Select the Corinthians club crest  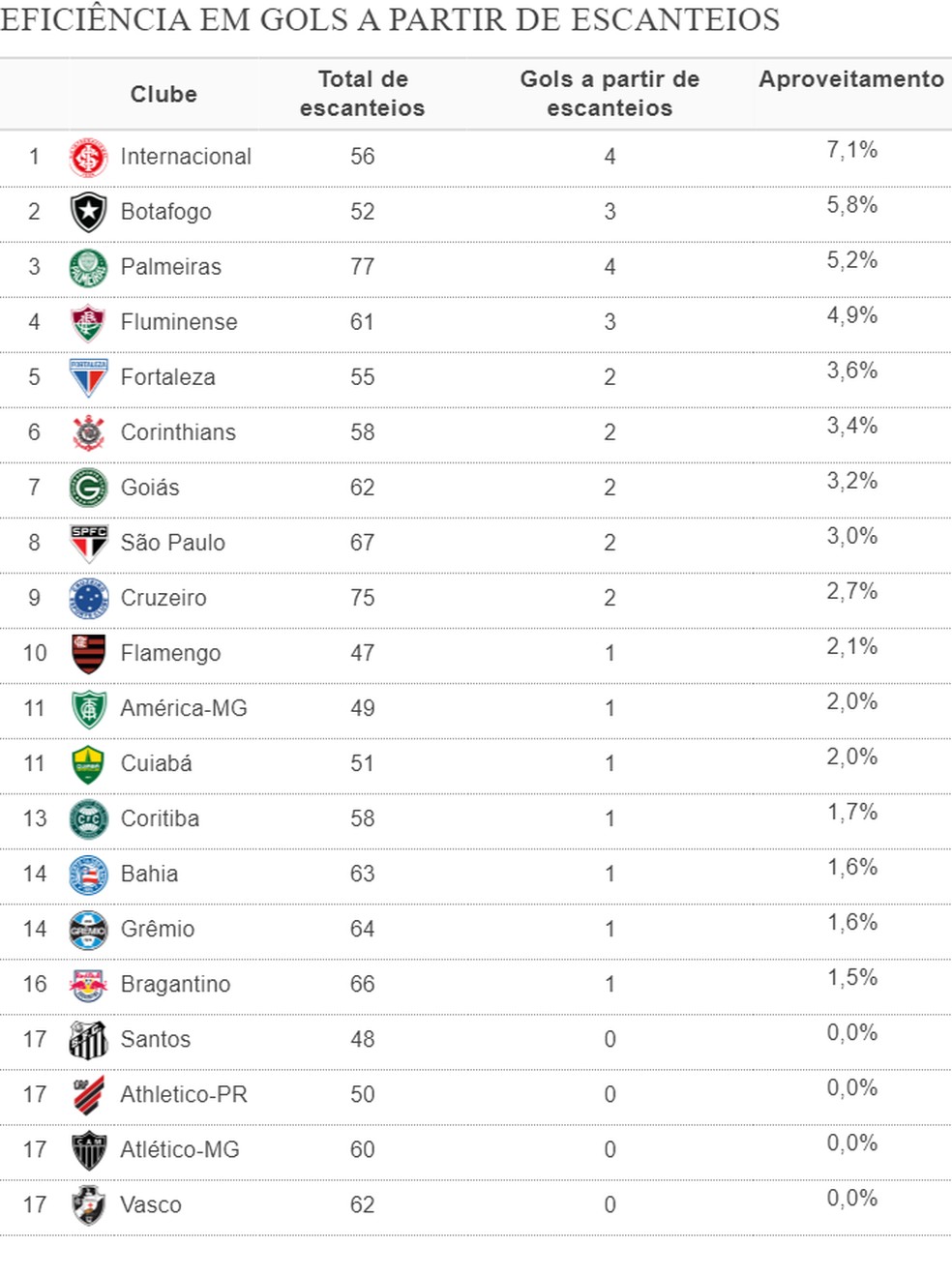(88, 432)
